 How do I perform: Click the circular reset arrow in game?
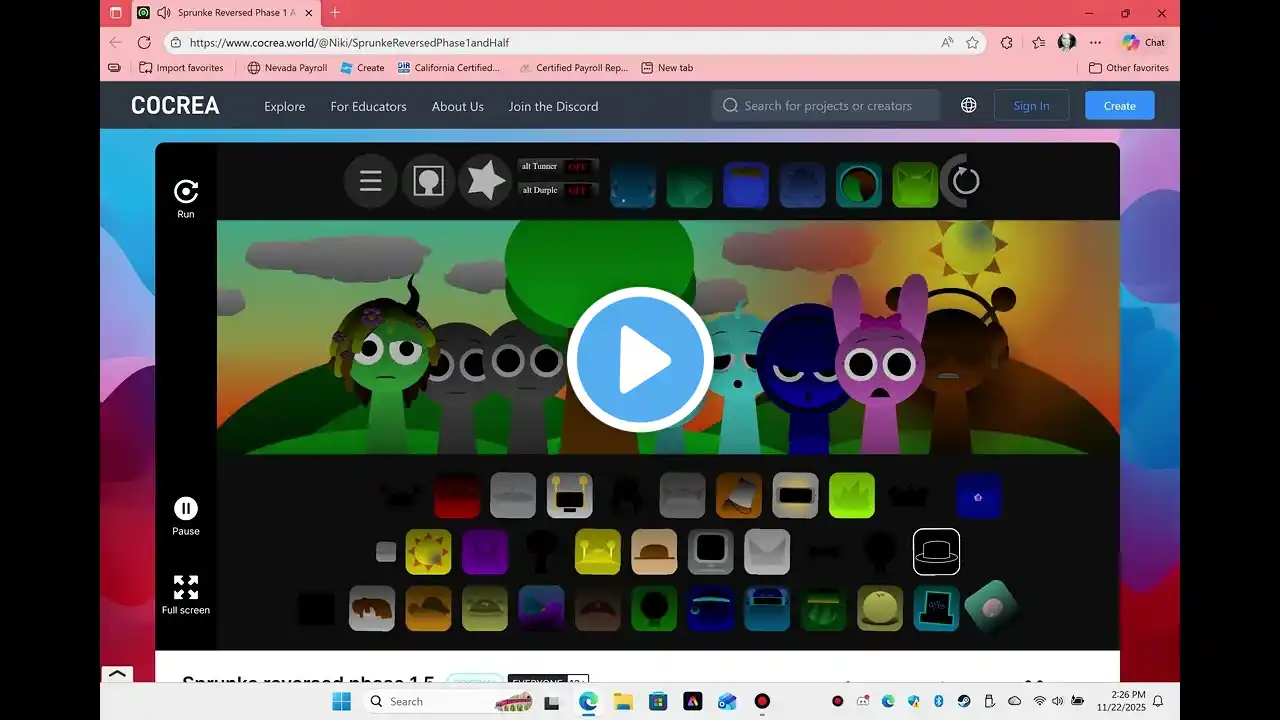point(965,181)
